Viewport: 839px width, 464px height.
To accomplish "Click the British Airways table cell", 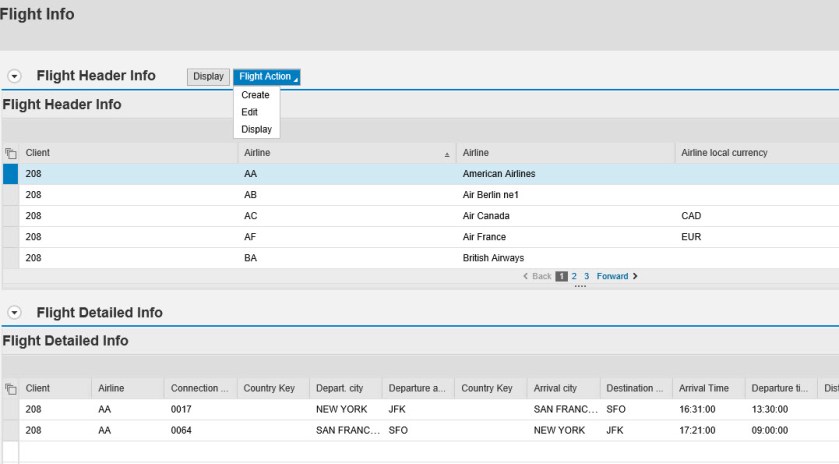I will pos(493,258).
